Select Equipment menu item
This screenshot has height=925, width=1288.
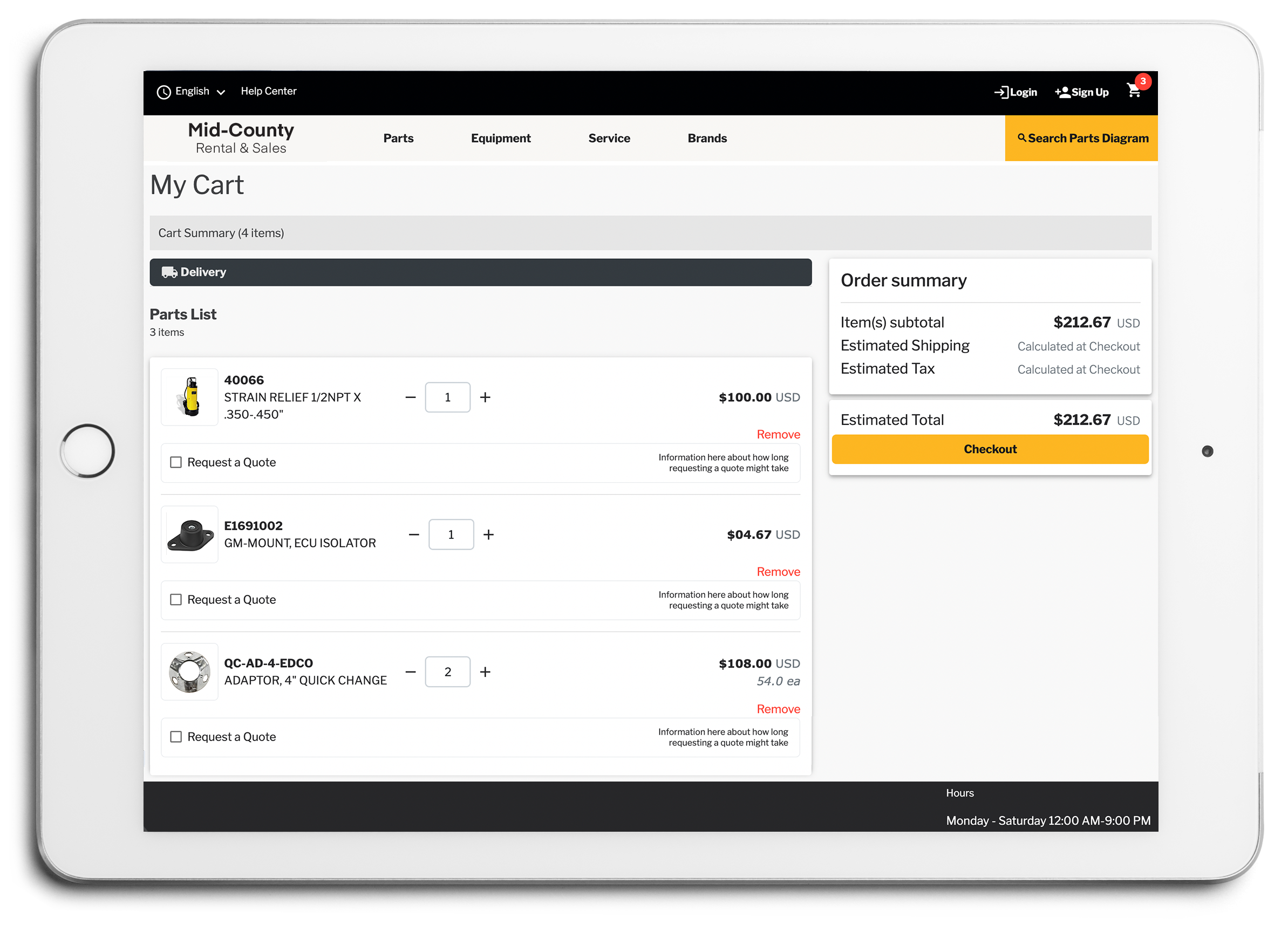[501, 138]
